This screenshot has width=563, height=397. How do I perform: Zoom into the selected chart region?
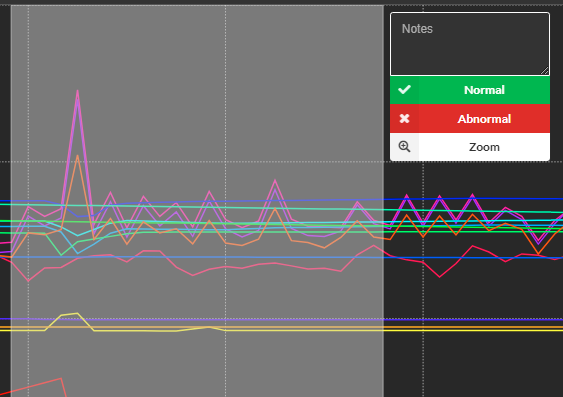coord(470,147)
